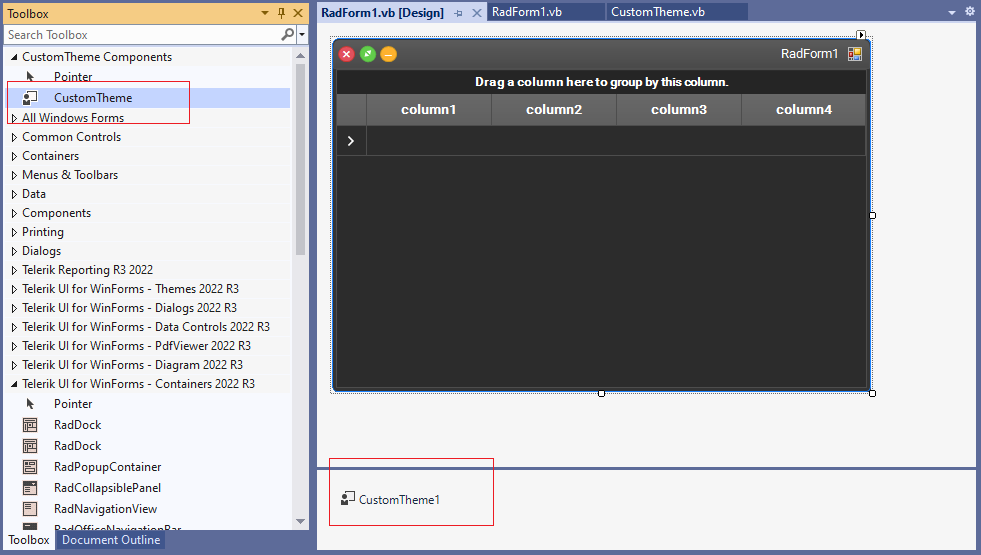Click in the Search Toolbox field
This screenshot has height=555, width=981.
click(x=143, y=35)
